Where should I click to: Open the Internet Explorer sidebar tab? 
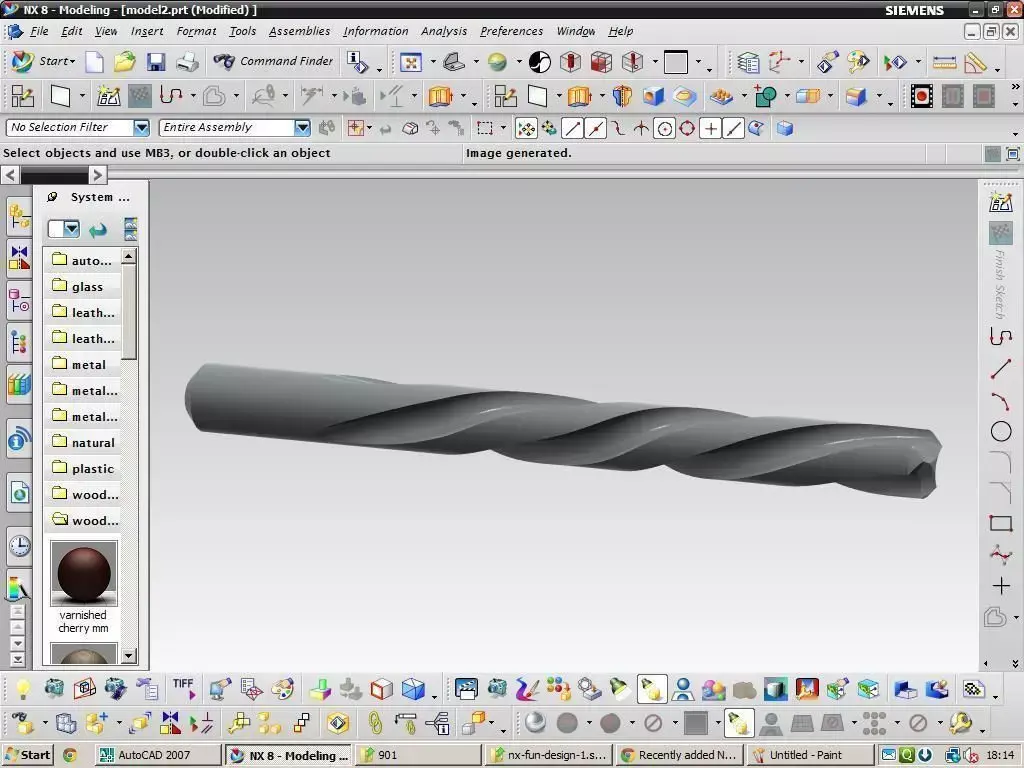pyautogui.click(x=20, y=493)
